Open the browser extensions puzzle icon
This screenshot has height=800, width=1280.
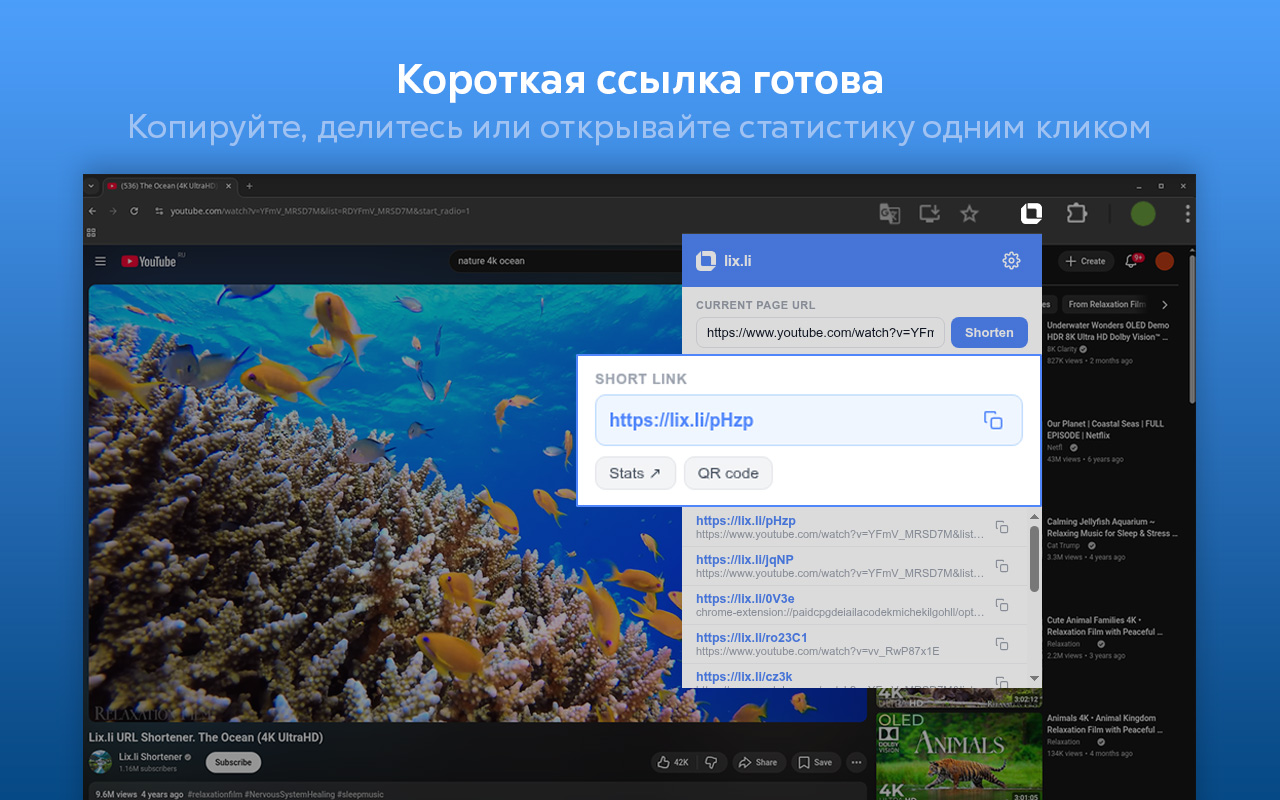pos(1076,213)
